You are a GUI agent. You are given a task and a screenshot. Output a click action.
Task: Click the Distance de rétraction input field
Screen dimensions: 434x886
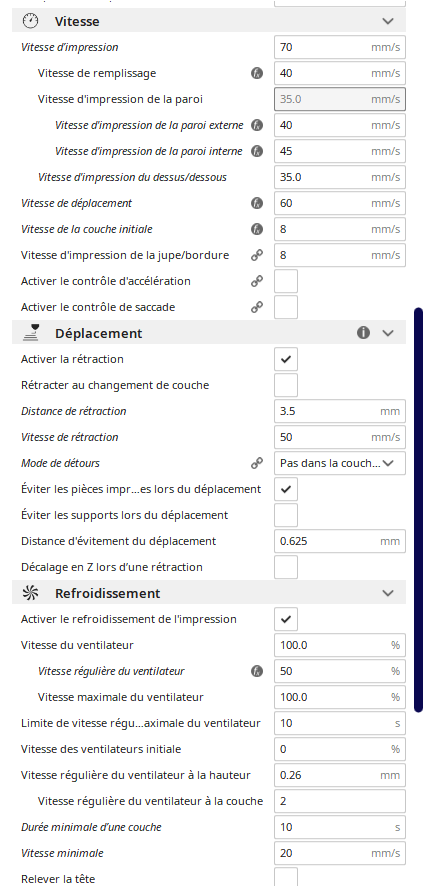(340, 411)
